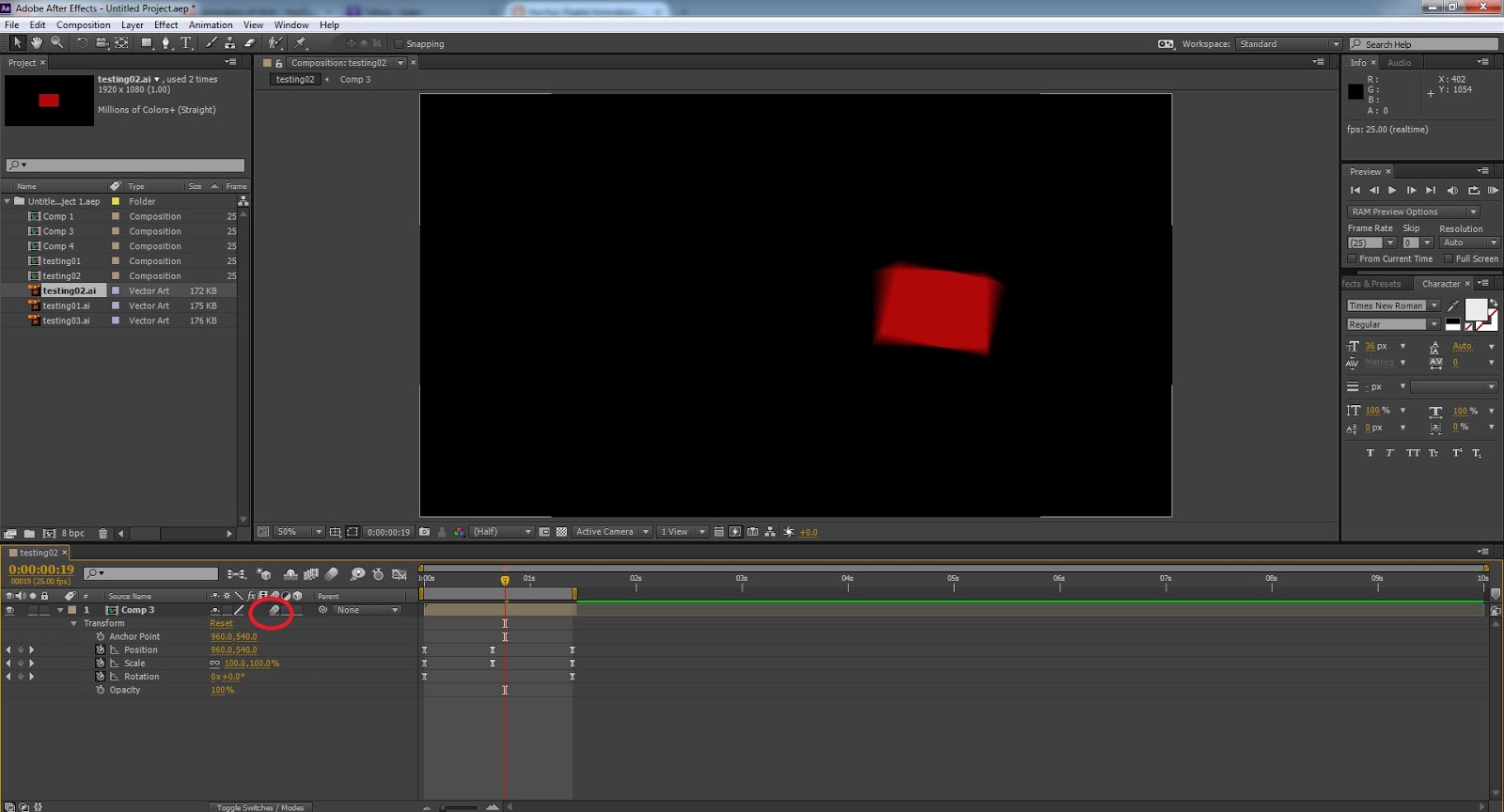Image resolution: width=1504 pixels, height=812 pixels.
Task: Toggle the Scale property stopwatch
Action: tap(101, 663)
